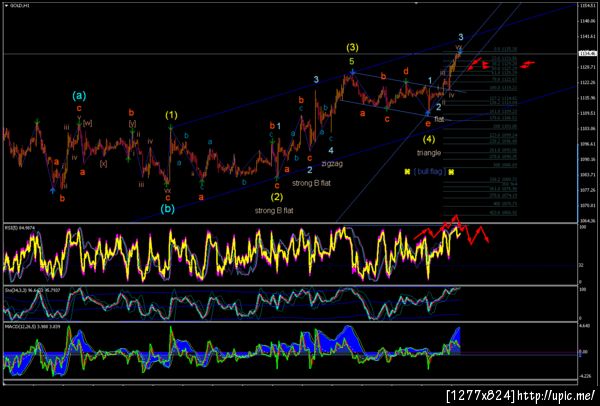Viewport: 600px width, 406px height.
Task: Select the yellow (1) wave label
Action: coord(171,115)
